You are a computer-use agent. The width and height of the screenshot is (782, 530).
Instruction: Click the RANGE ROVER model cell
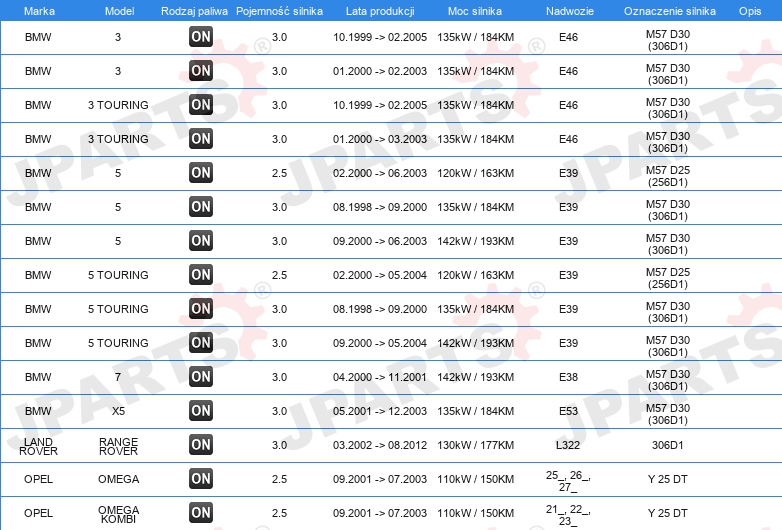[118, 446]
